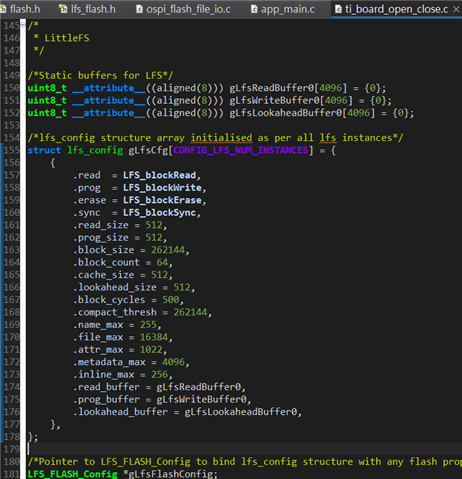Click the LFS_blockRead function name
This screenshot has width=462, height=479.
coord(159,175)
